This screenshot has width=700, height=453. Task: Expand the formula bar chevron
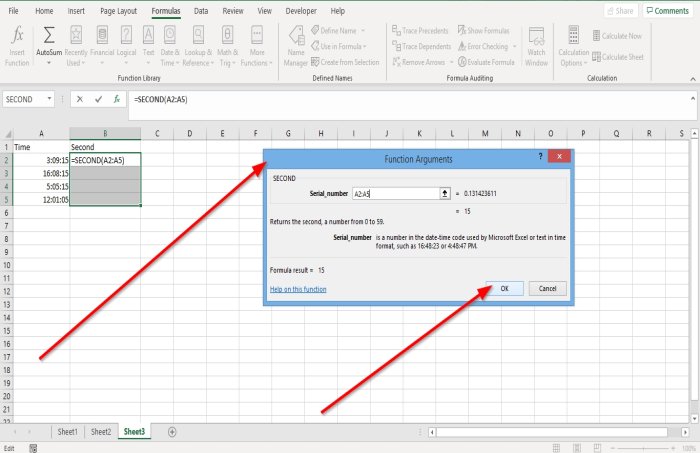tap(692, 98)
